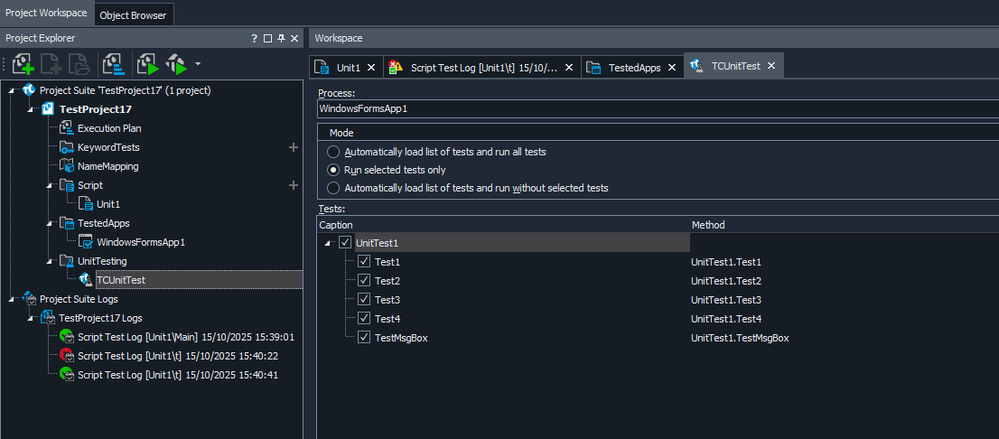Collapse the TestedApps tree node
This screenshot has height=439, width=999.
[48, 223]
